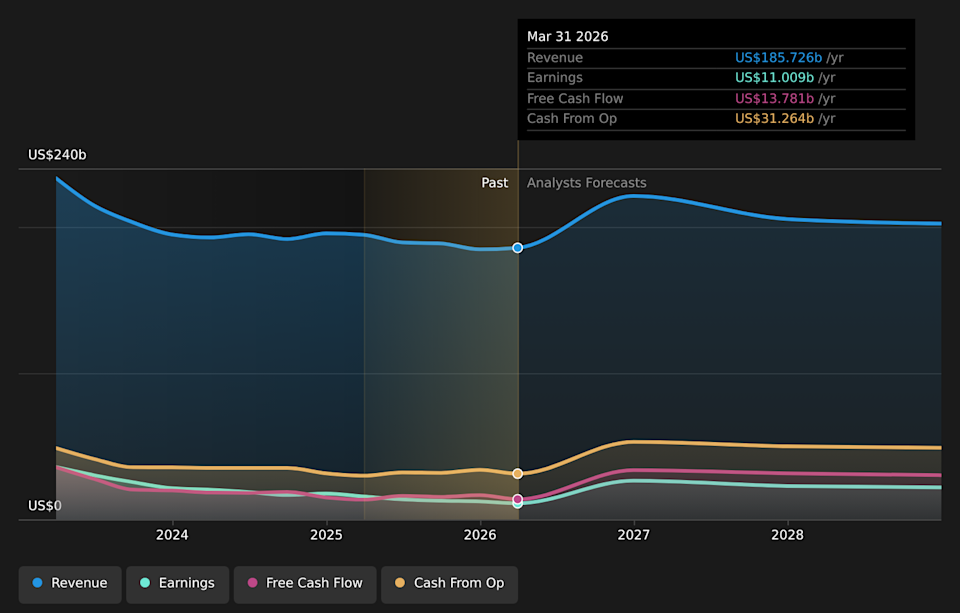Select the 2027 x-axis label
The image size is (960, 613).
(634, 535)
